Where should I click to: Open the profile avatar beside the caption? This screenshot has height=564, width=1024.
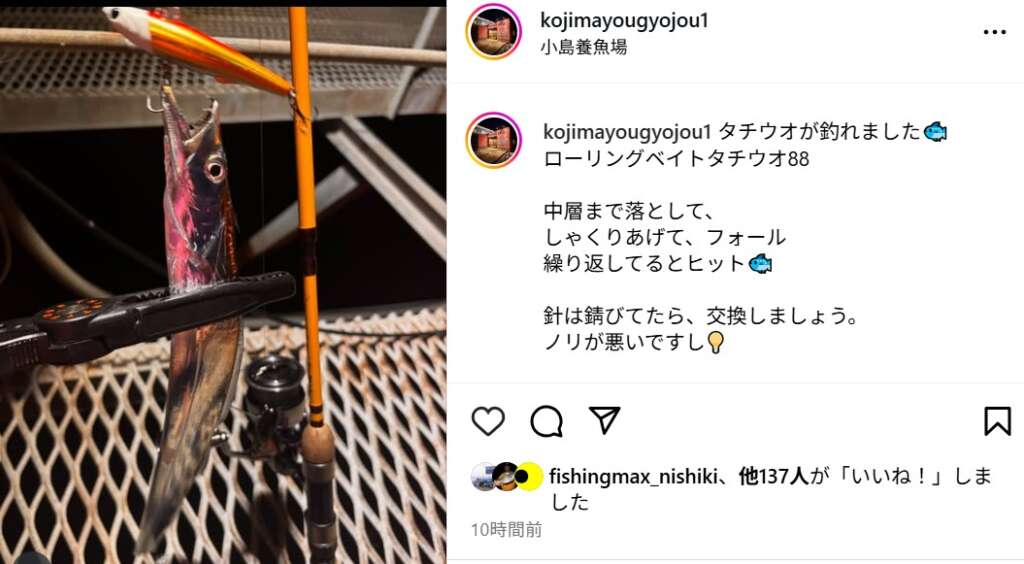pyautogui.click(x=494, y=140)
